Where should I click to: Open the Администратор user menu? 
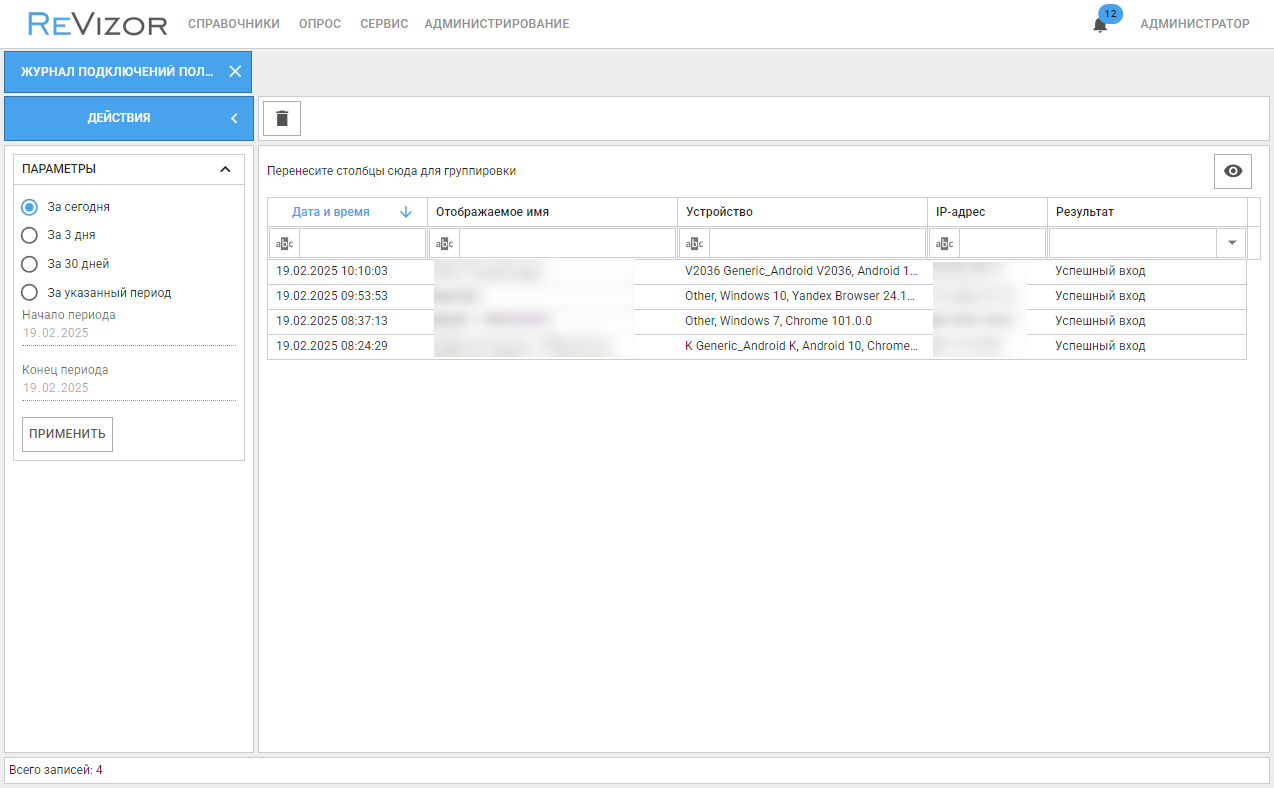[1195, 24]
